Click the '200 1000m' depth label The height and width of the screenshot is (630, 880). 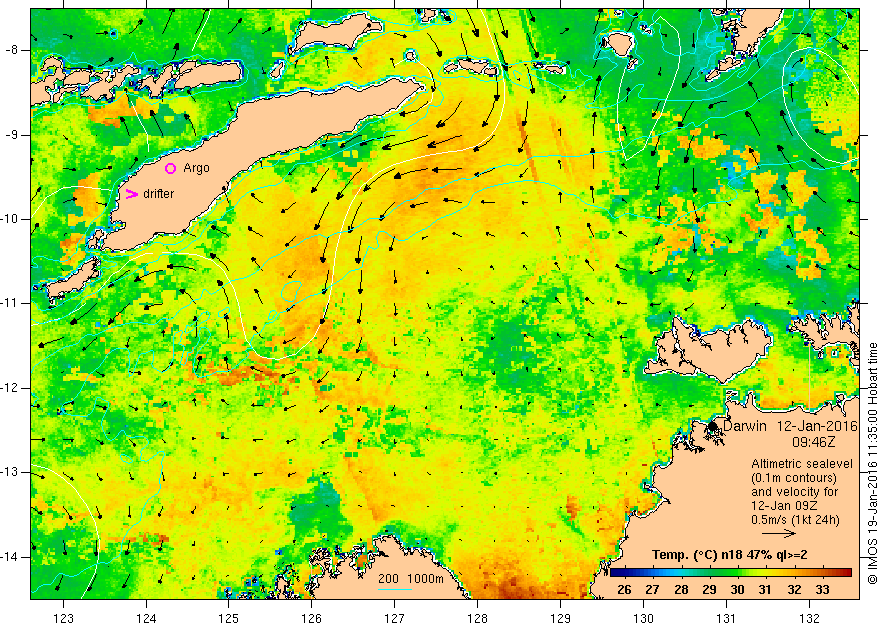point(410,579)
